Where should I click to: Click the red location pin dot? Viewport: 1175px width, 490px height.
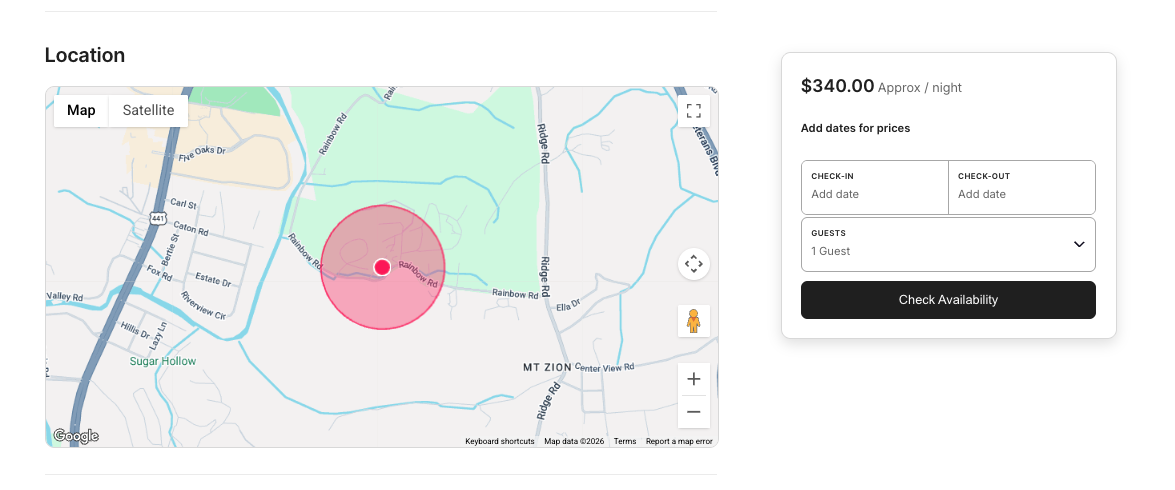pyautogui.click(x=382, y=267)
